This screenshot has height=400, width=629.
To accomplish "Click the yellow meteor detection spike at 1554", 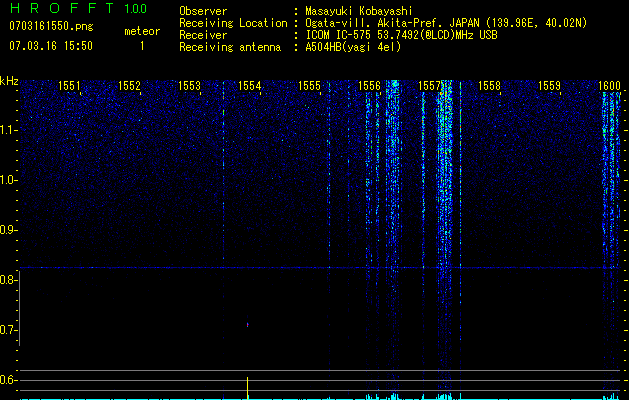I will pos(248,388).
